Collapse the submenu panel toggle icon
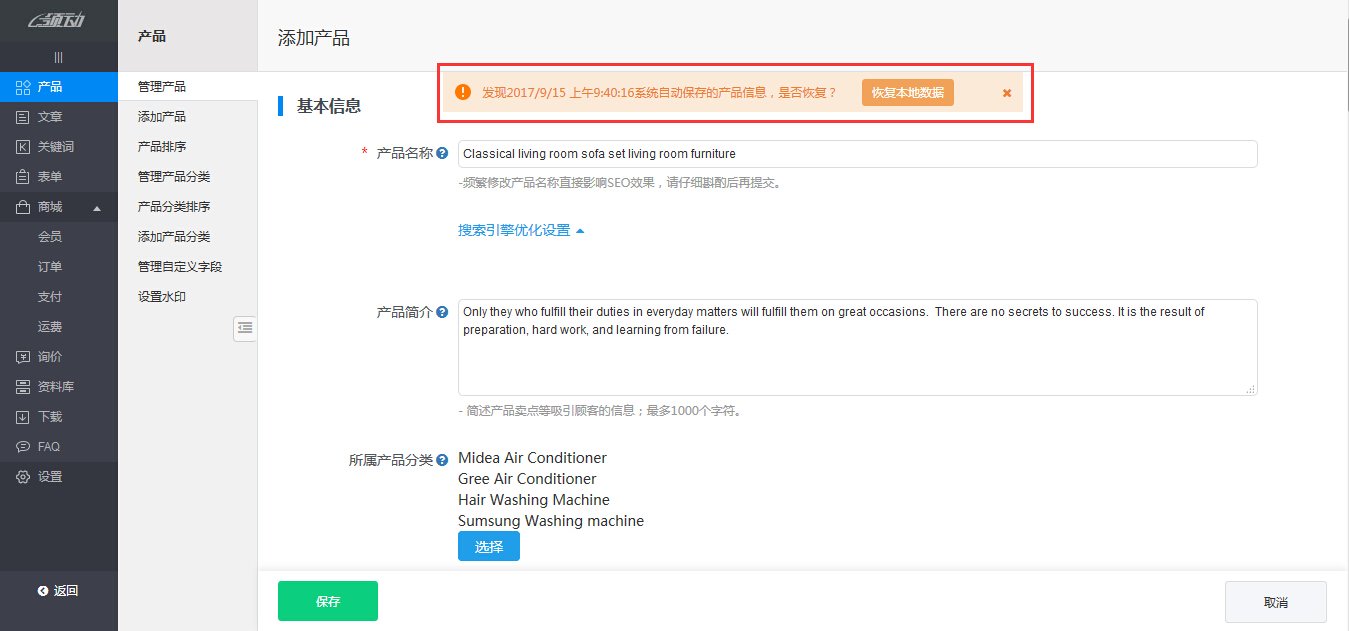This screenshot has height=631, width=1349. coord(245,328)
